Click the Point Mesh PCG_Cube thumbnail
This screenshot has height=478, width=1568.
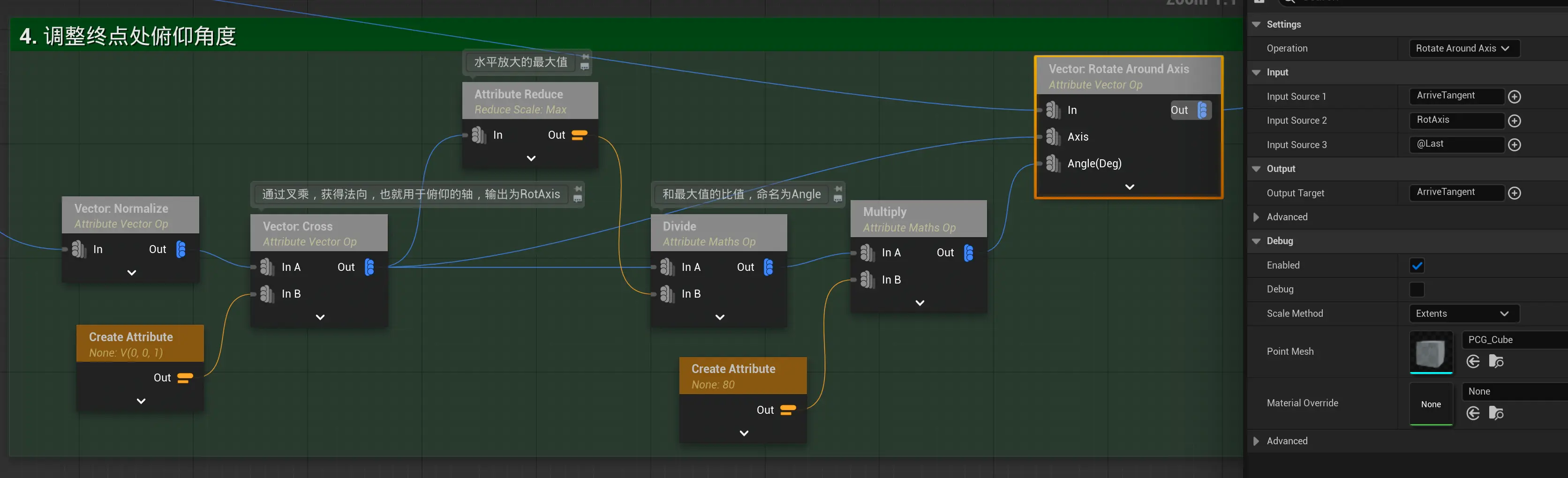coord(1431,352)
